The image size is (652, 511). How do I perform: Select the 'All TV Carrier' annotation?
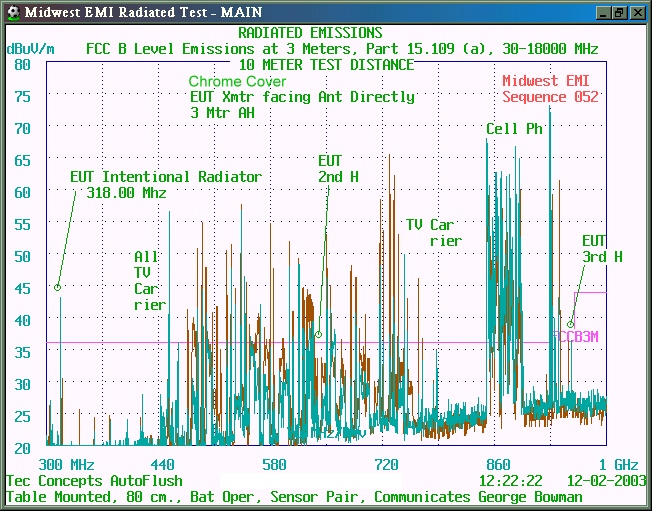[147, 281]
